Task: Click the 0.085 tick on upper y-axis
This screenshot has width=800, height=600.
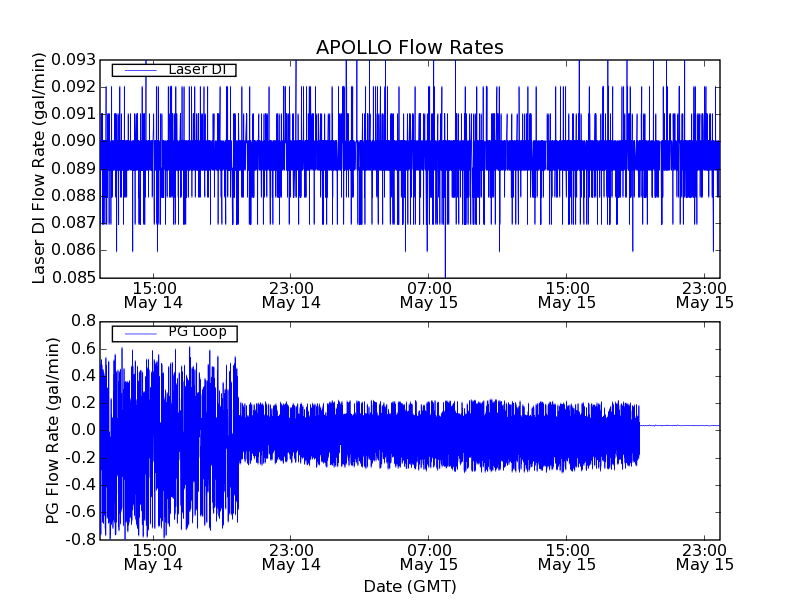Action: click(74, 277)
